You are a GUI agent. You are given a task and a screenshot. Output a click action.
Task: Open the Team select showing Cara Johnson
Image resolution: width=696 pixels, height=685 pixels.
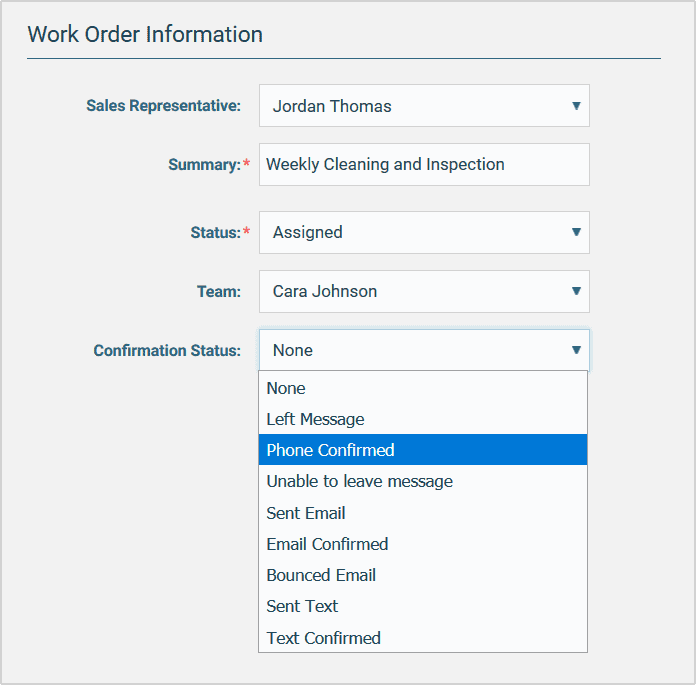(410, 292)
